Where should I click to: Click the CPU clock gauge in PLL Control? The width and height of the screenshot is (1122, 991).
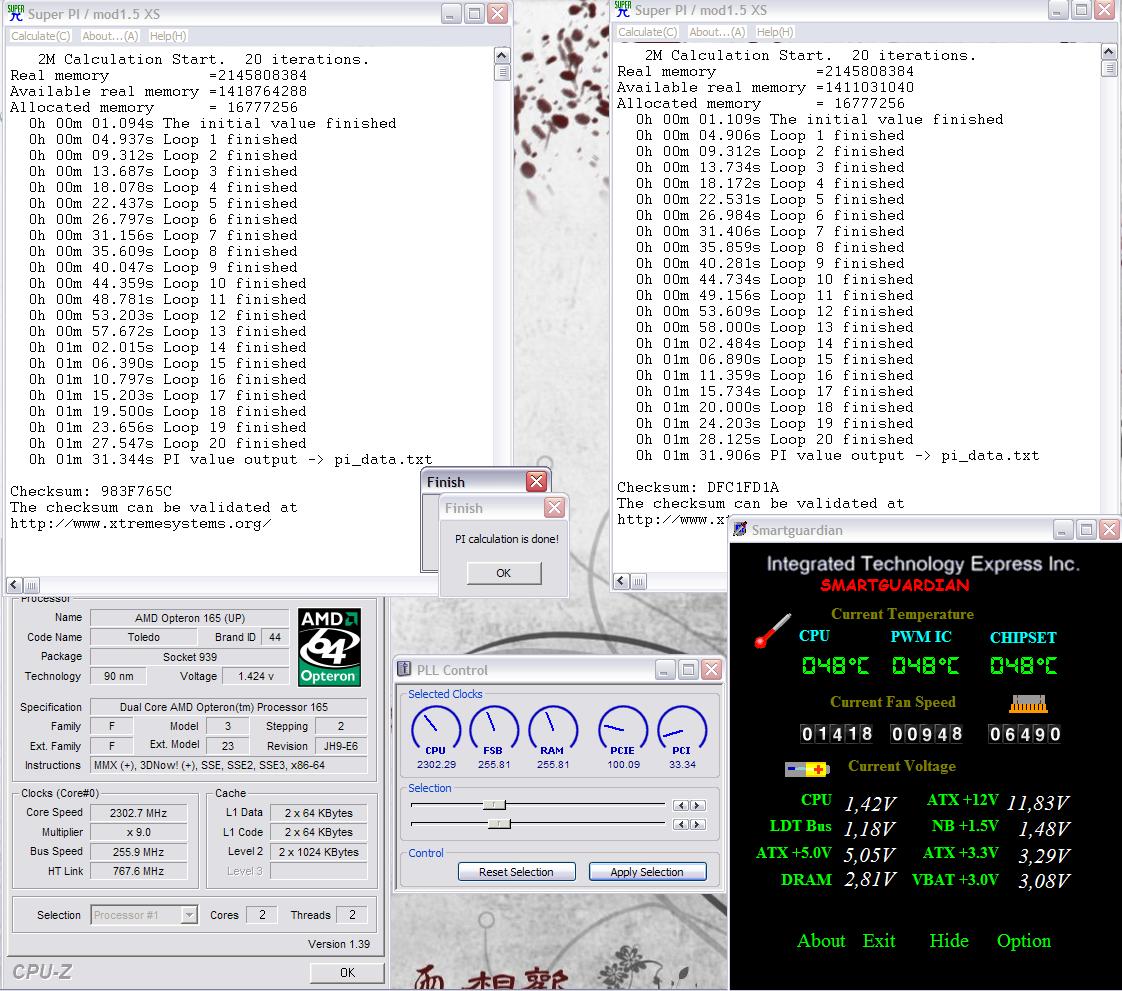(436, 730)
